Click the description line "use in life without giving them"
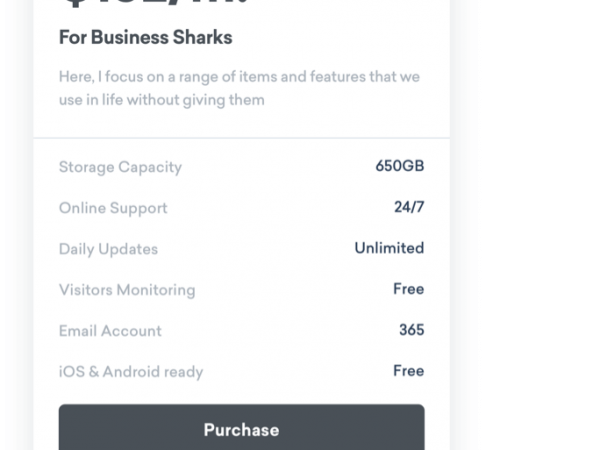The image size is (600, 450). tap(161, 100)
